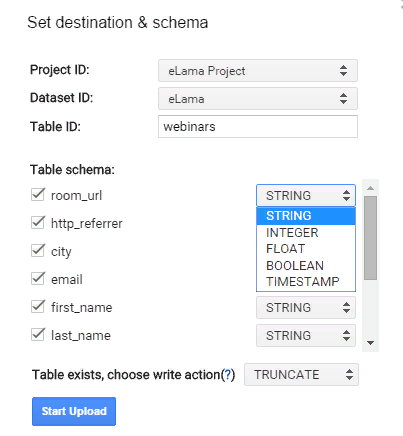
Task: Click the Table ID input field
Action: pyautogui.click(x=258, y=127)
